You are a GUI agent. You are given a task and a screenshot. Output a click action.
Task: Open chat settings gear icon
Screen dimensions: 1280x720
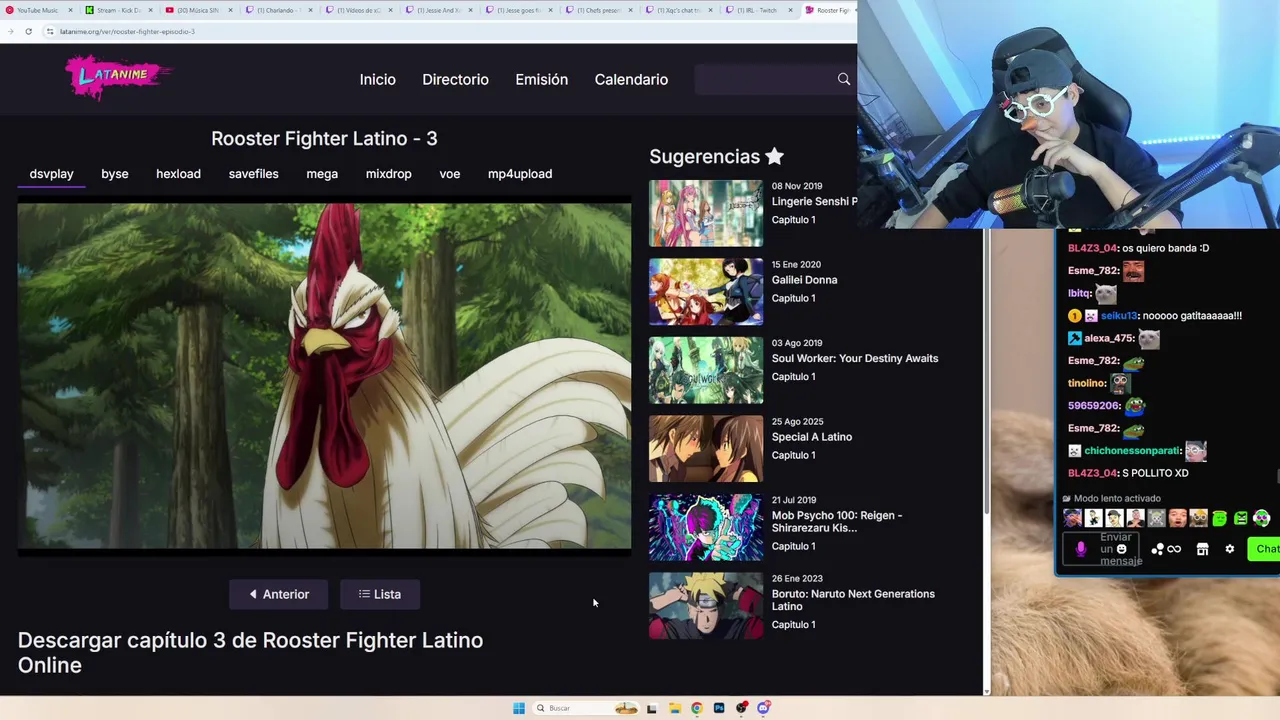[x=1230, y=549]
